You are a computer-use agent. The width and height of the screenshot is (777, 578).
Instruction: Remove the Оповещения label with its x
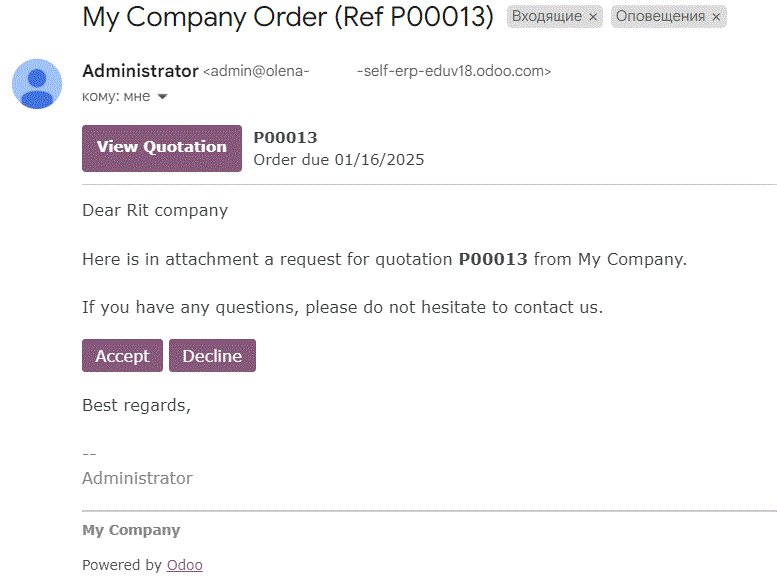coord(716,17)
